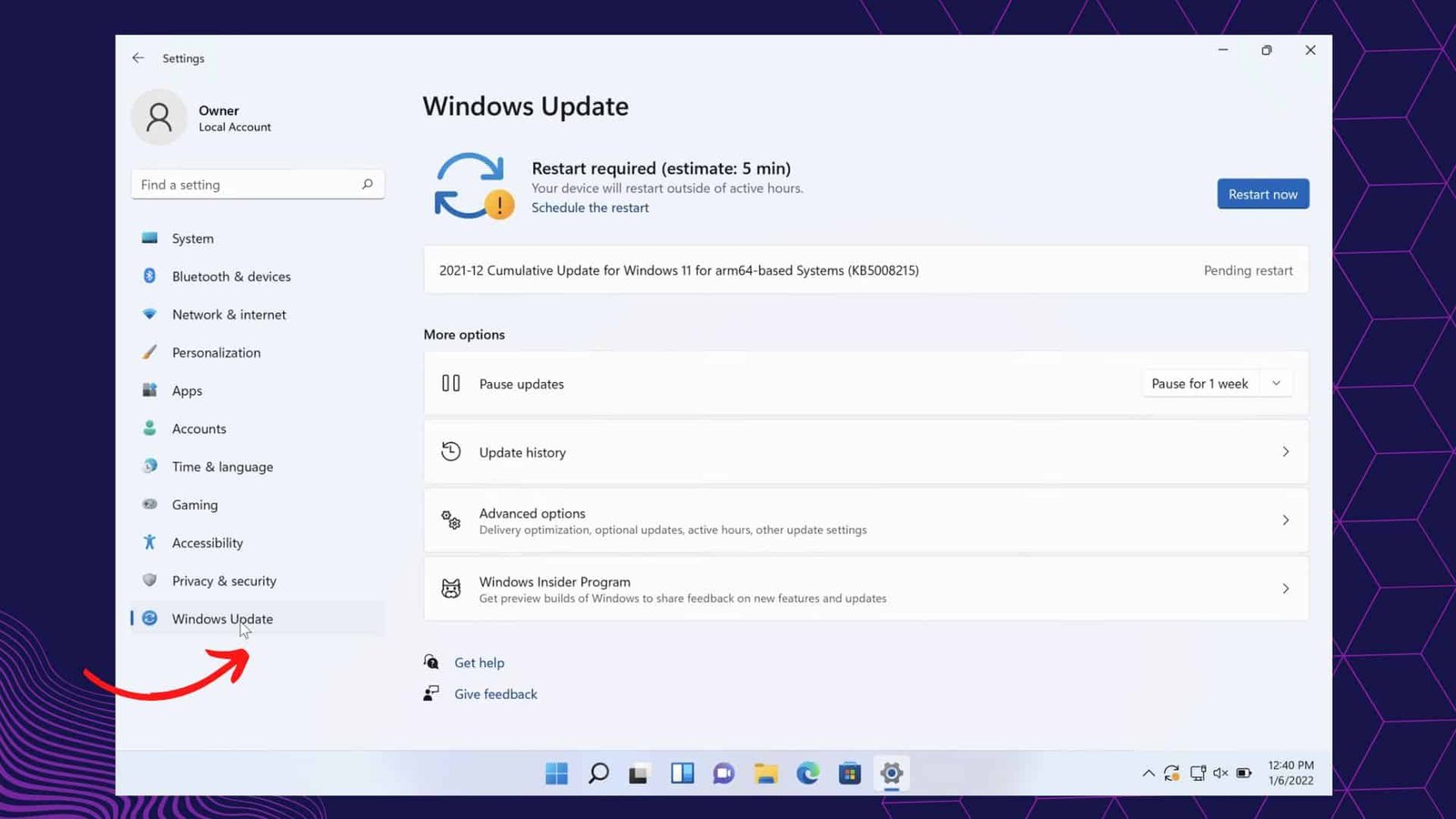Viewport: 1456px width, 819px height.
Task: Click the network display tray icon
Action: click(x=1198, y=773)
